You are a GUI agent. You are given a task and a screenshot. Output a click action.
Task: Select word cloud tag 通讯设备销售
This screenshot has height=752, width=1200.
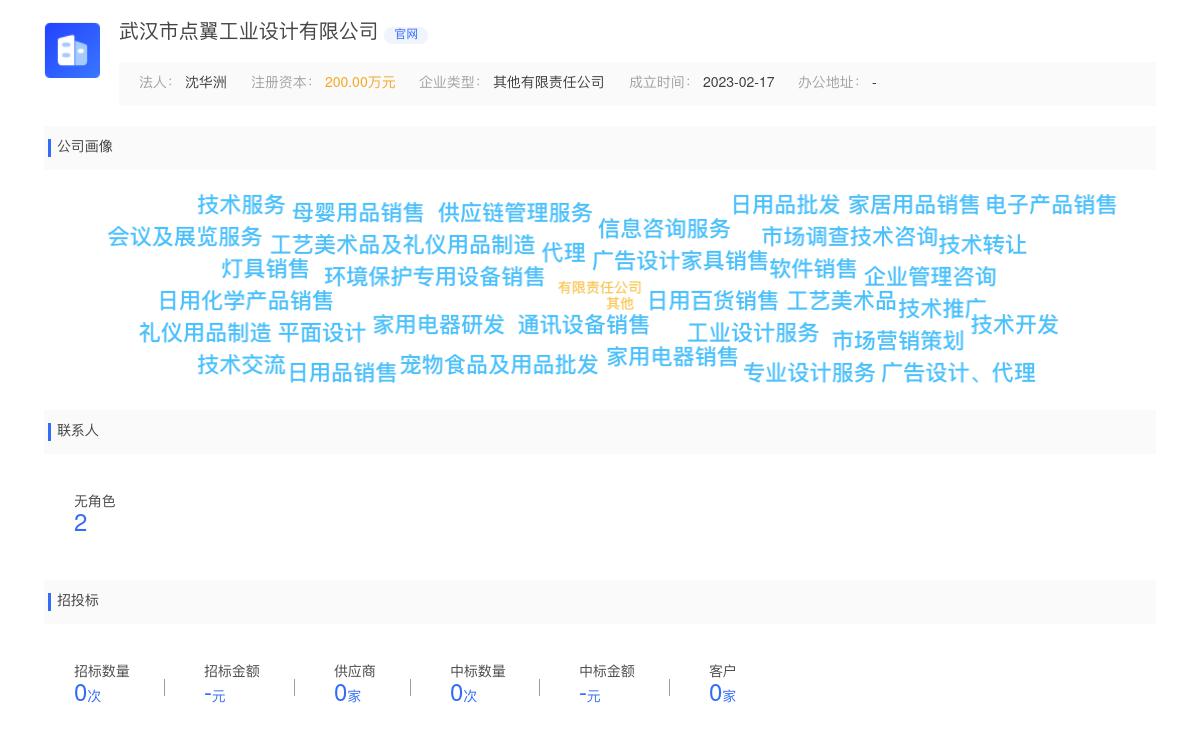(x=583, y=325)
